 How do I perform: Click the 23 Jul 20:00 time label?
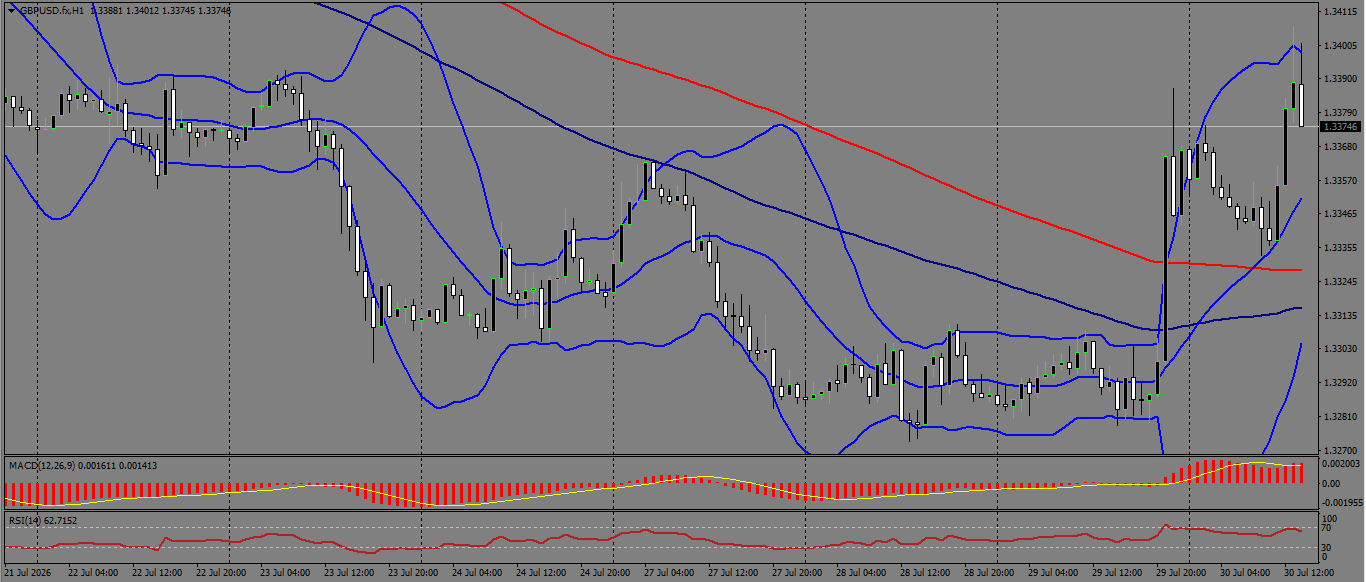pyautogui.click(x=414, y=574)
